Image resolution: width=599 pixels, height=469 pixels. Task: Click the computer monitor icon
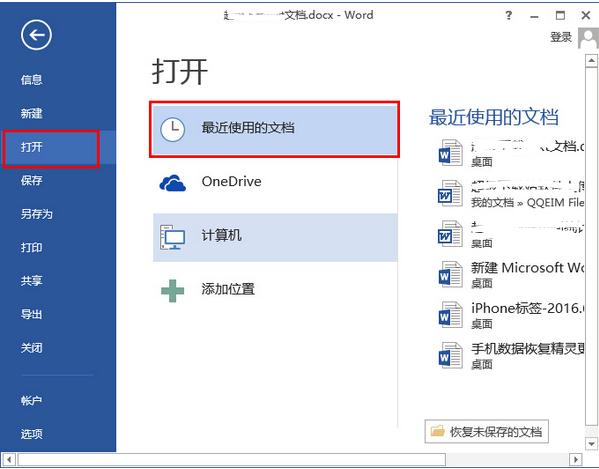pos(173,237)
